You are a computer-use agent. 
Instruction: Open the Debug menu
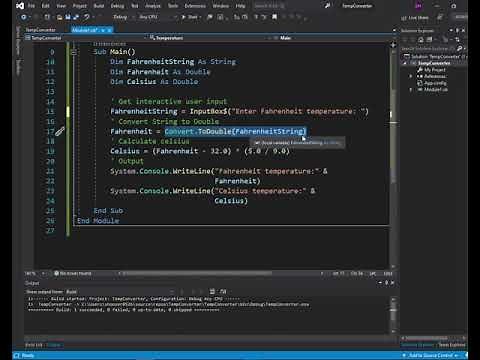point(117,6)
